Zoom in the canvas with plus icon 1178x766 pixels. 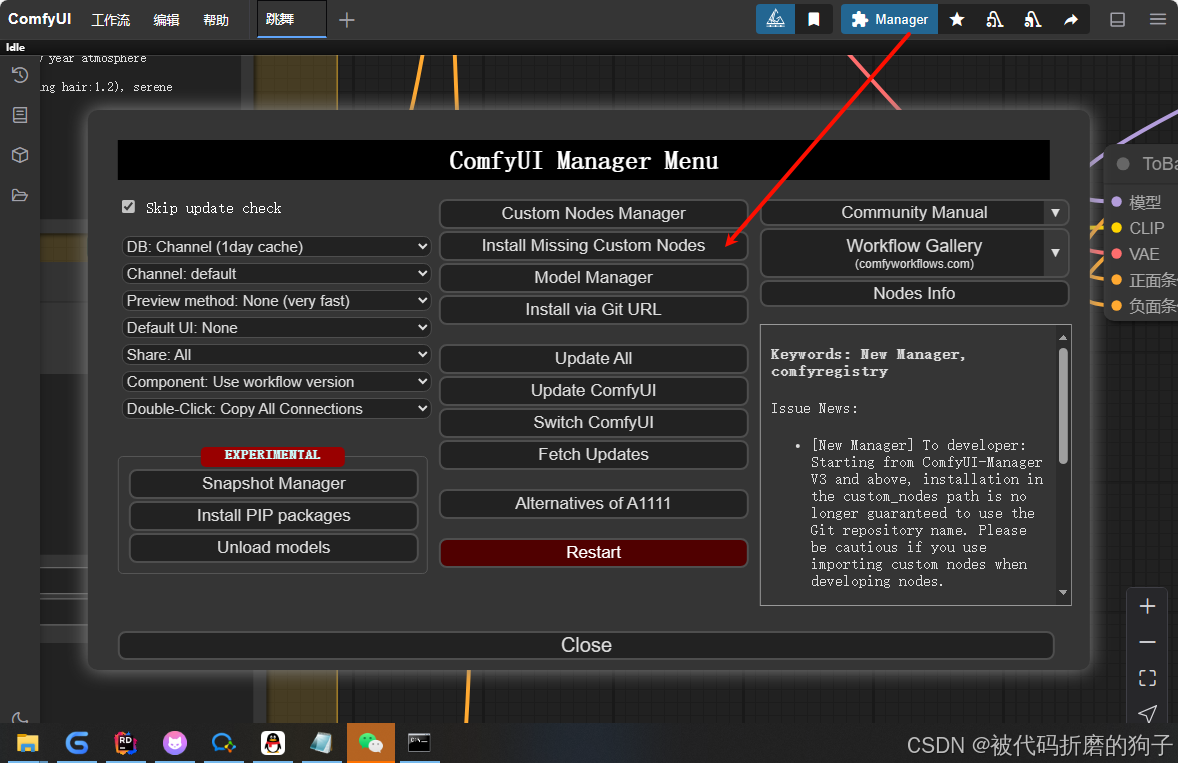click(1147, 606)
